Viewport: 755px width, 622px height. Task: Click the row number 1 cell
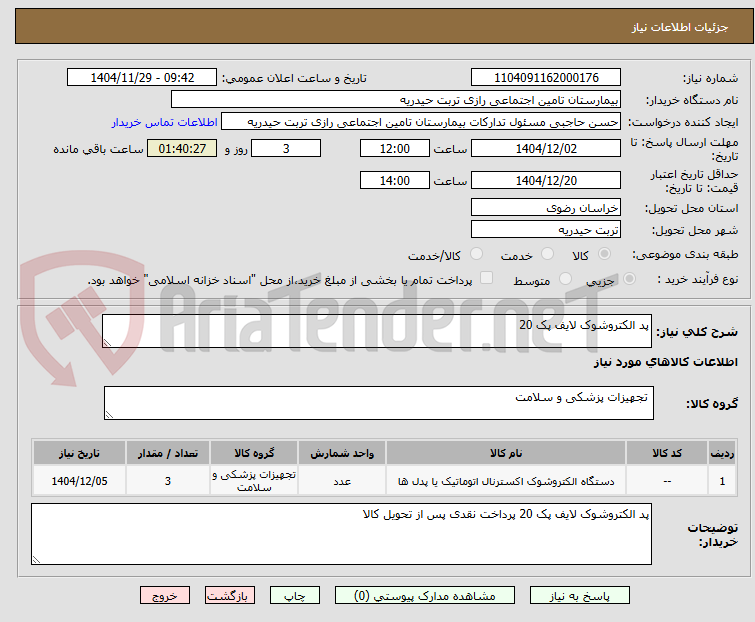(x=722, y=481)
